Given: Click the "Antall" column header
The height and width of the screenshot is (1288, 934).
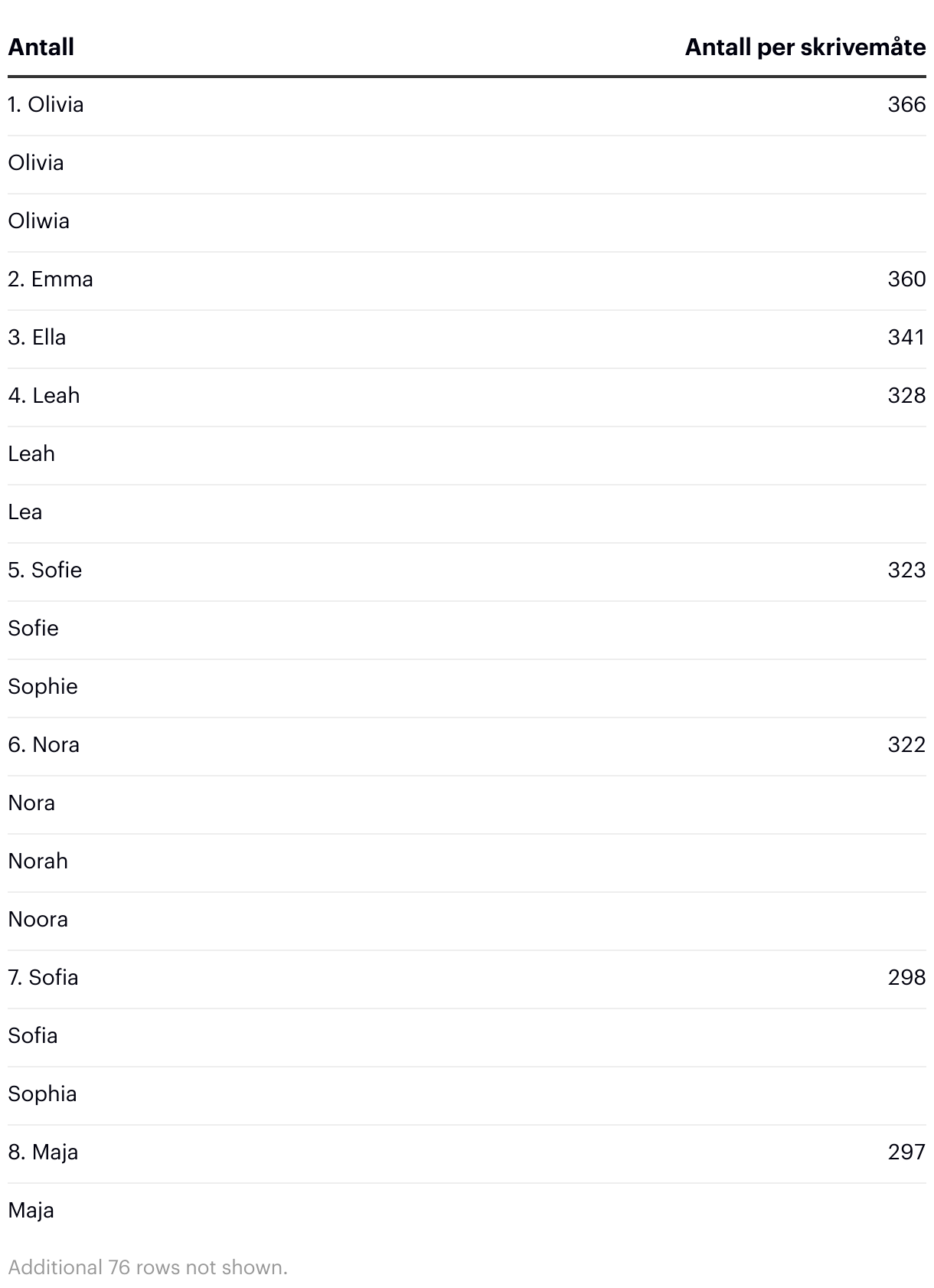Looking at the screenshot, I should click(x=41, y=47).
